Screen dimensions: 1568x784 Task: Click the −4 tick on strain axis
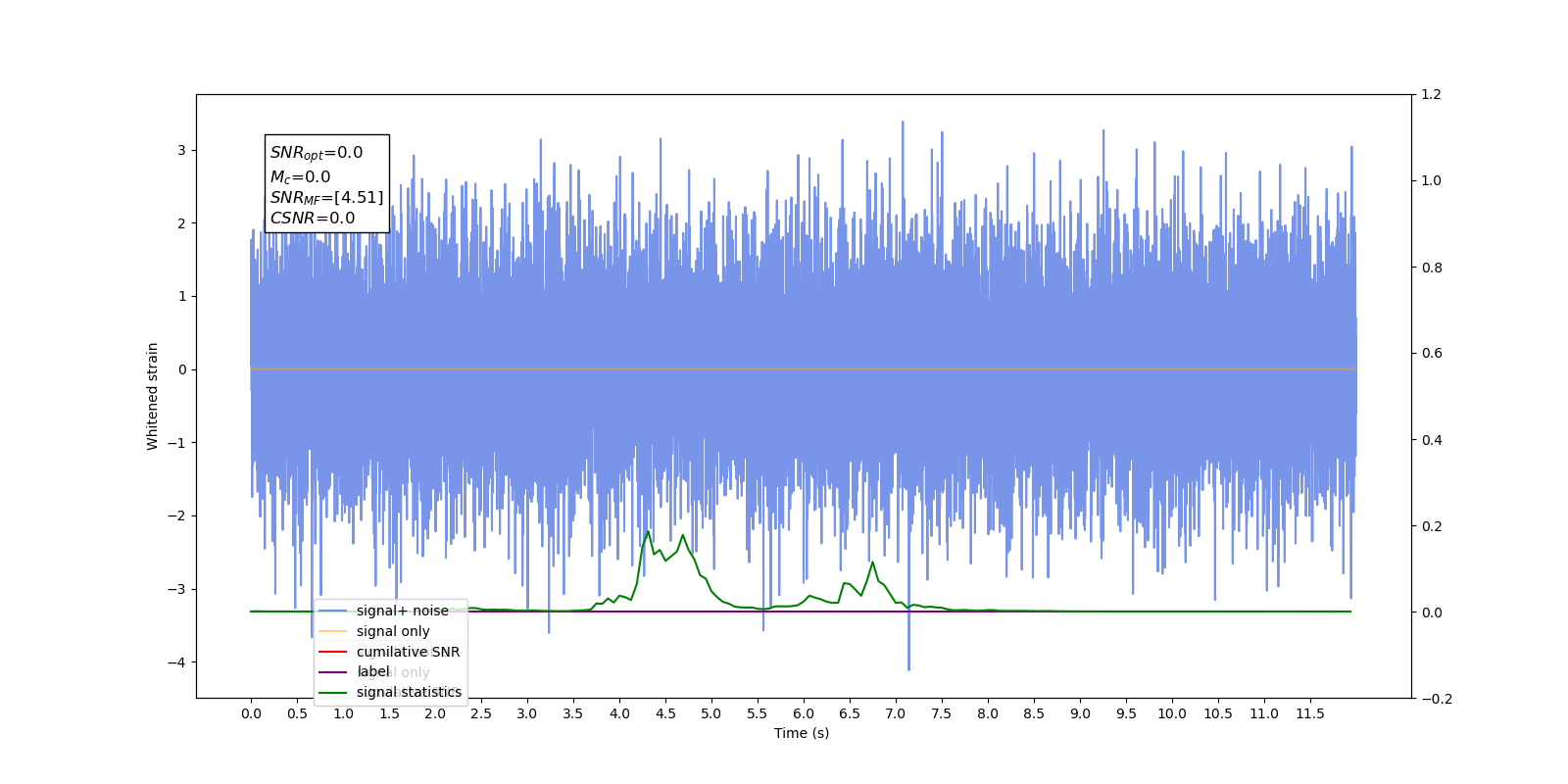point(176,662)
